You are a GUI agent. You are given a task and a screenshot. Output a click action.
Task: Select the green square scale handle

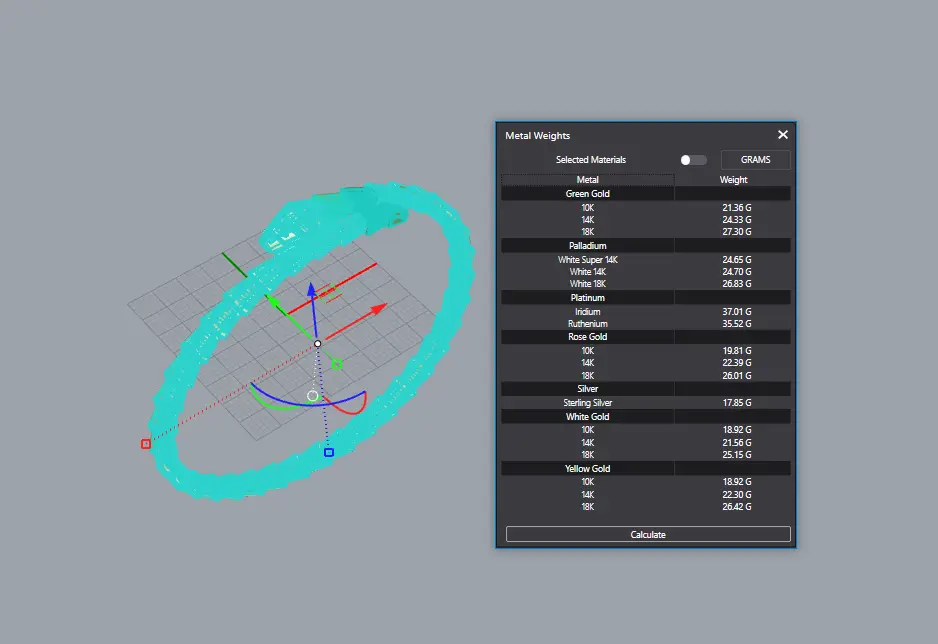point(337,364)
